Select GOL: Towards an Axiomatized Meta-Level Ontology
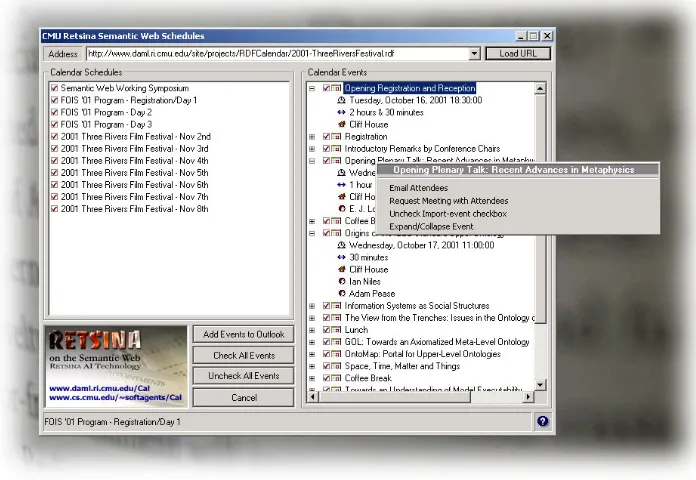The height and width of the screenshot is (480, 696). coord(437,342)
